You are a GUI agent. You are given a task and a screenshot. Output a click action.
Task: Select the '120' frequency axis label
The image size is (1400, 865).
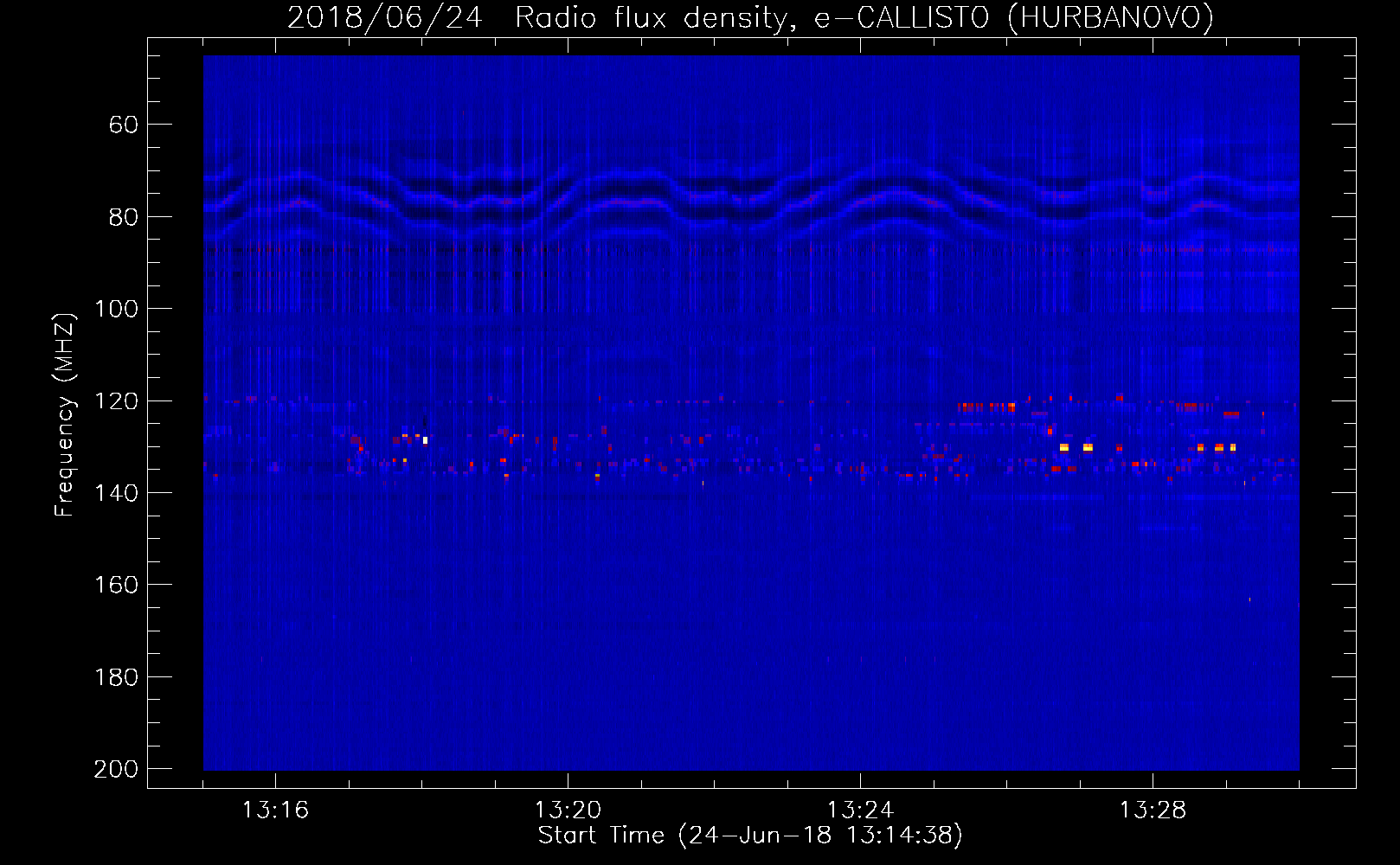click(x=116, y=401)
